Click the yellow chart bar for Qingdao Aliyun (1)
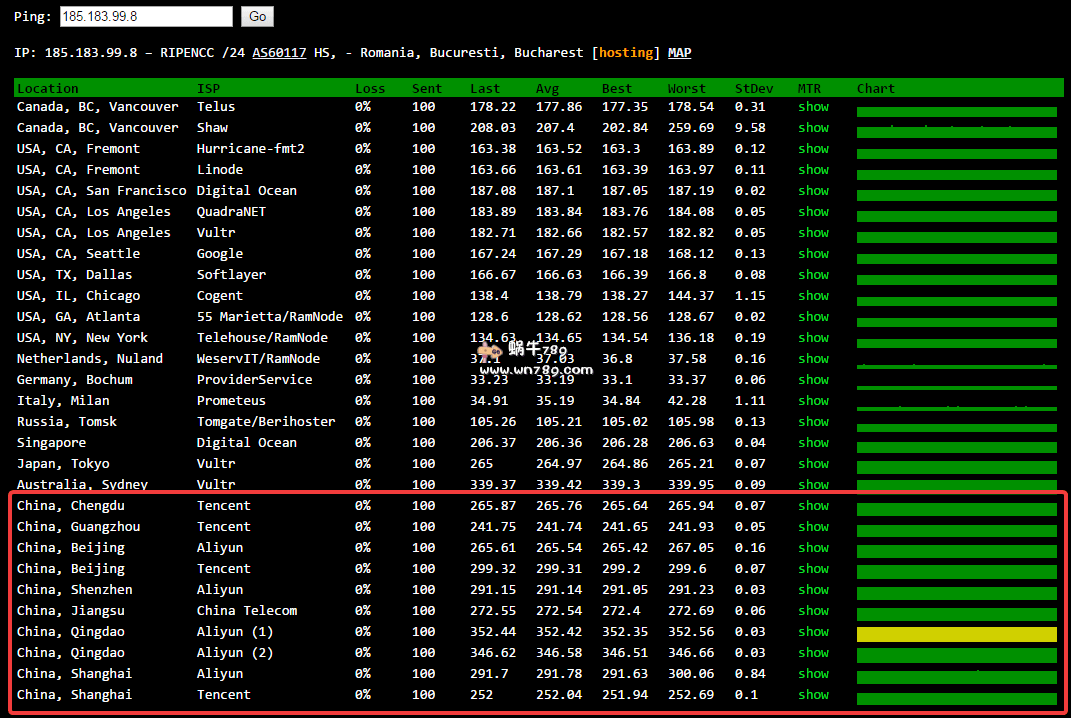The width and height of the screenshot is (1071, 718). click(956, 634)
